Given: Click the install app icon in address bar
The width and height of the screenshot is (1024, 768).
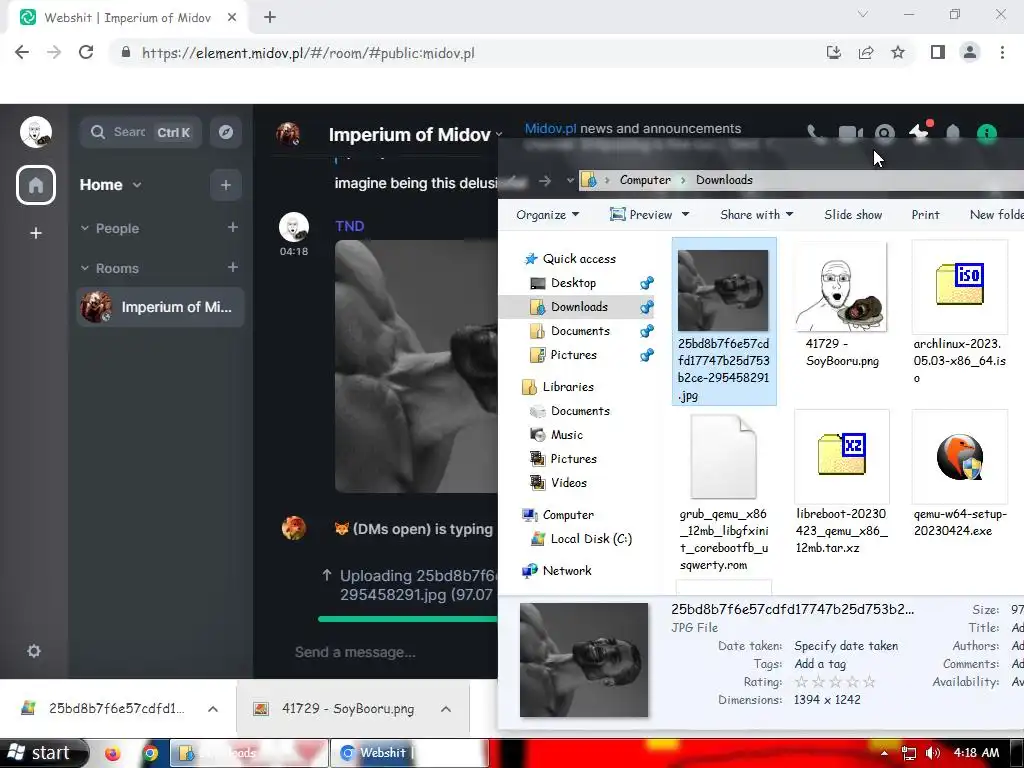Looking at the screenshot, I should coord(833,52).
